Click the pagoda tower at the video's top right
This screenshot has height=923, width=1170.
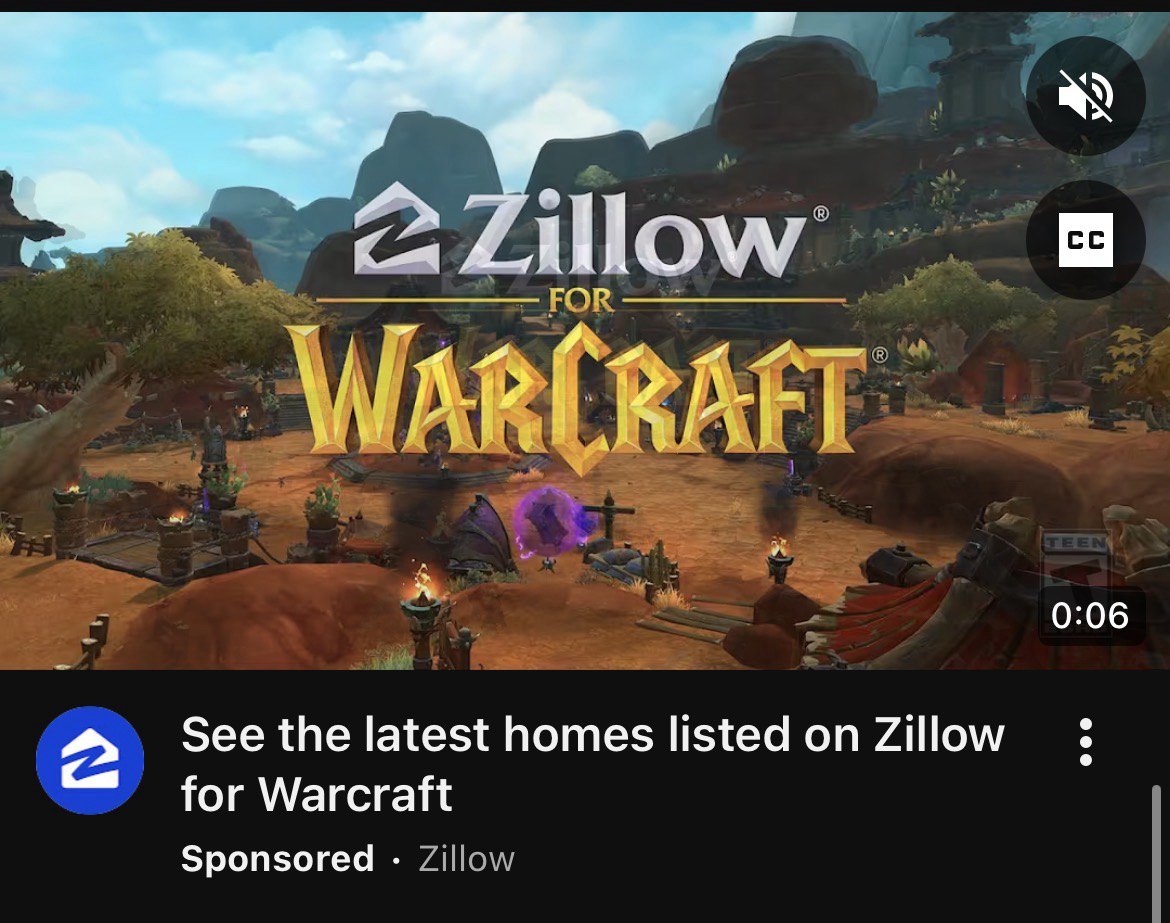pos(972,71)
